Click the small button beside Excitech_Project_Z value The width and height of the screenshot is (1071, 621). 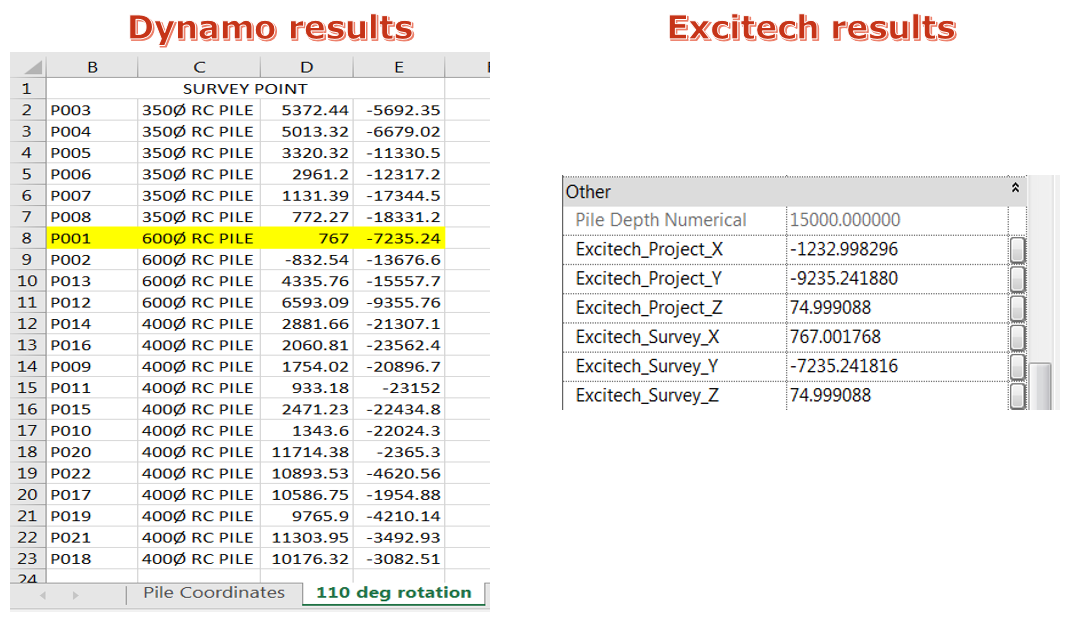(1017, 309)
